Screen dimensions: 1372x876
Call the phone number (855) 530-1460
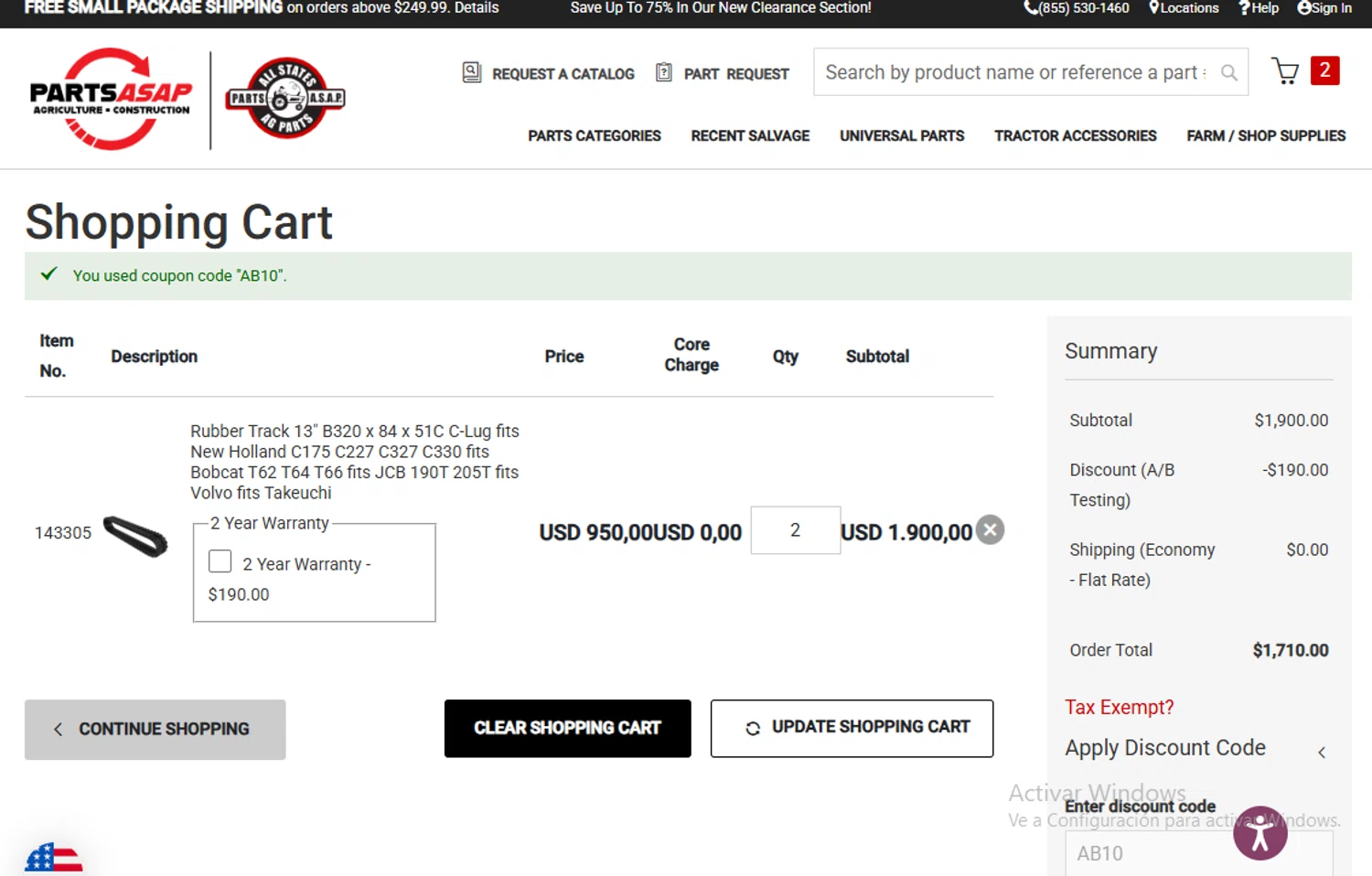click(x=1077, y=8)
